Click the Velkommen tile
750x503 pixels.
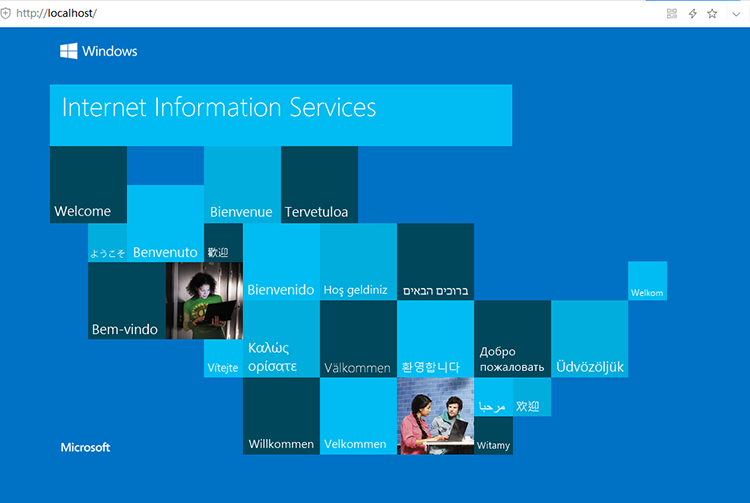[x=358, y=416]
